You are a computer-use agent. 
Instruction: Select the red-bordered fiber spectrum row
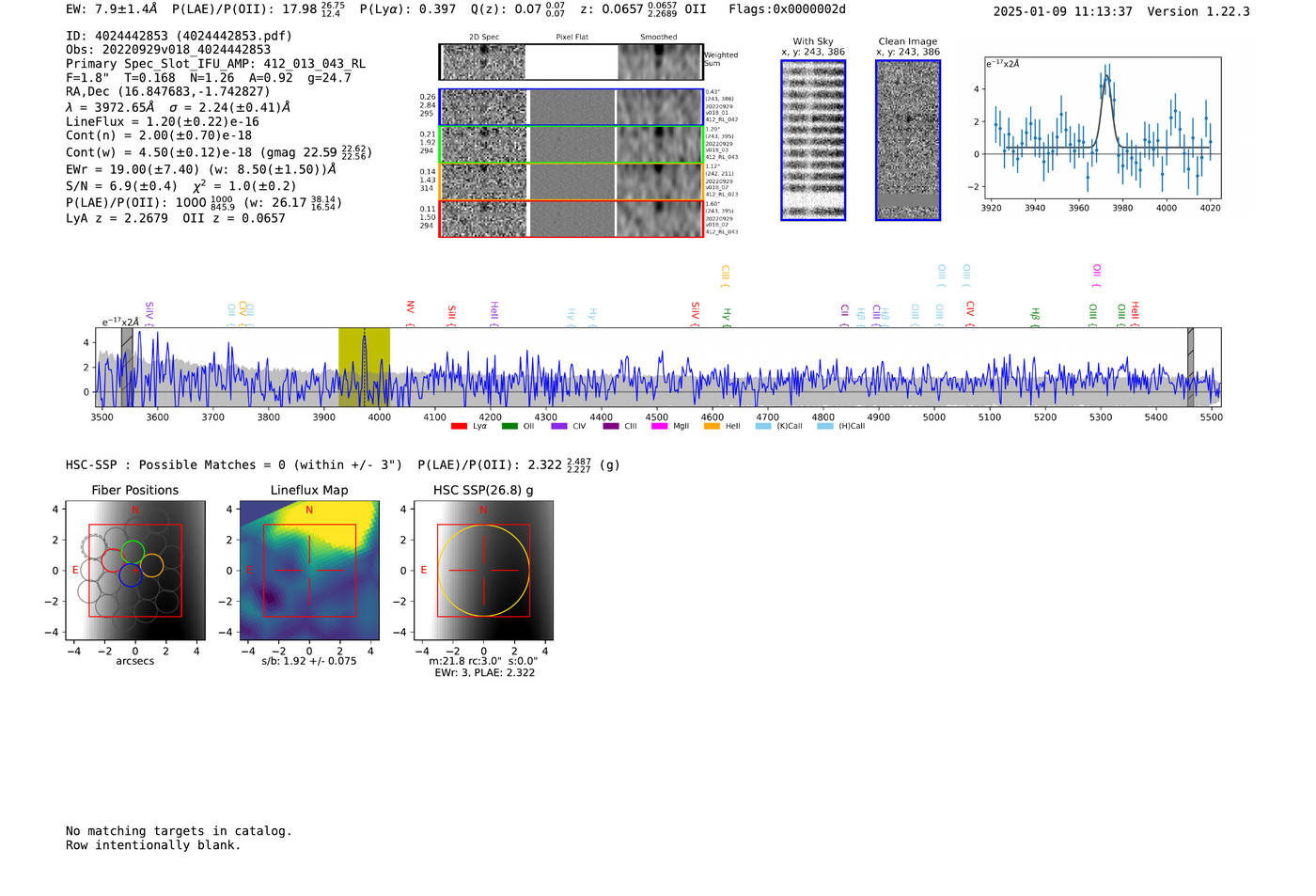572,218
